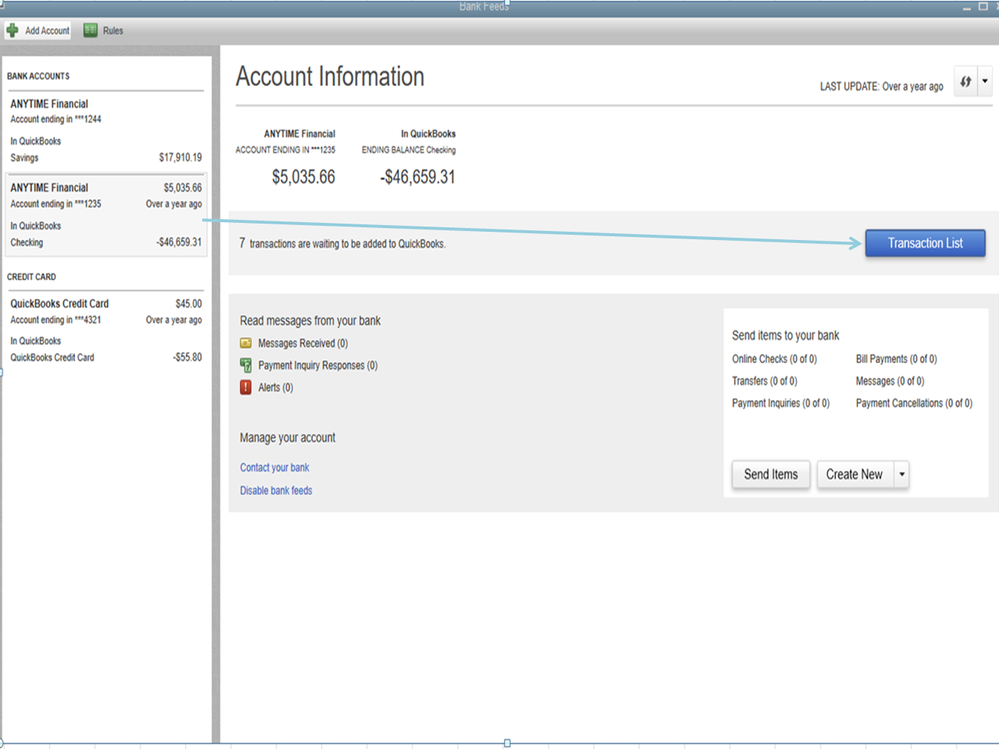Select ANYTIME Financial account ending in 1235
This screenshot has height=749, width=999.
[x=106, y=215]
